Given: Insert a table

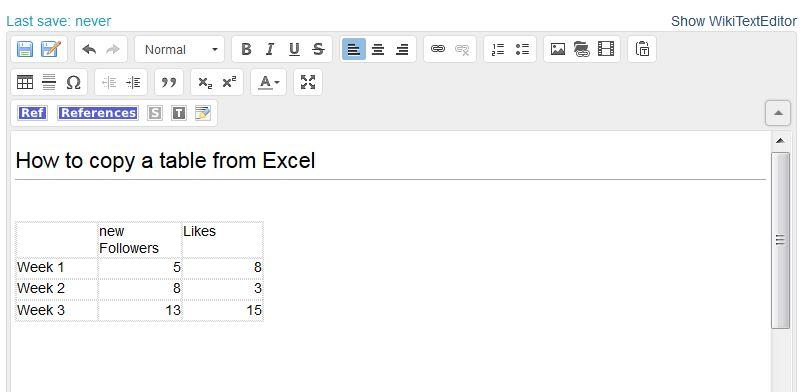Looking at the screenshot, I should [25, 82].
